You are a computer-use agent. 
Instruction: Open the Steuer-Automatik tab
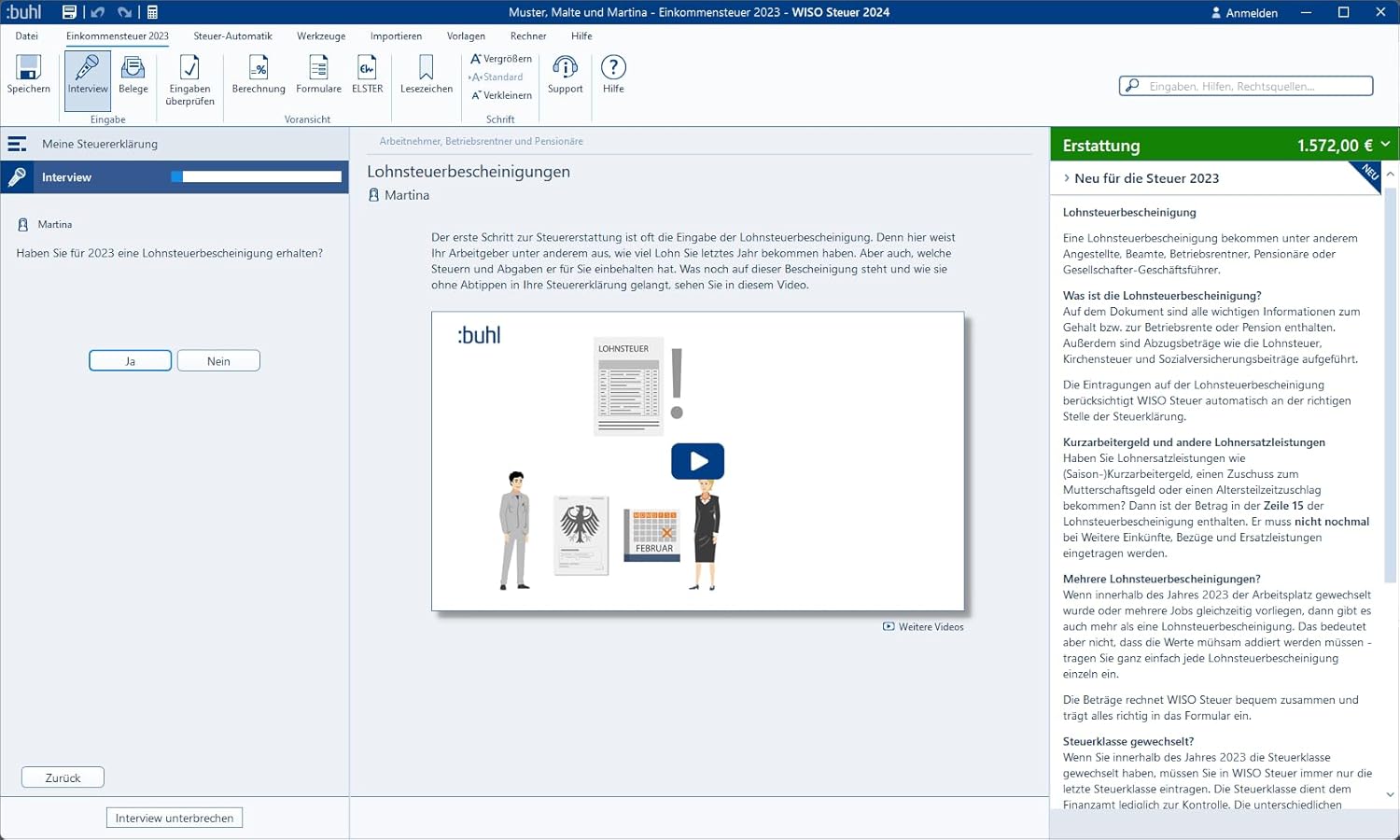point(232,35)
